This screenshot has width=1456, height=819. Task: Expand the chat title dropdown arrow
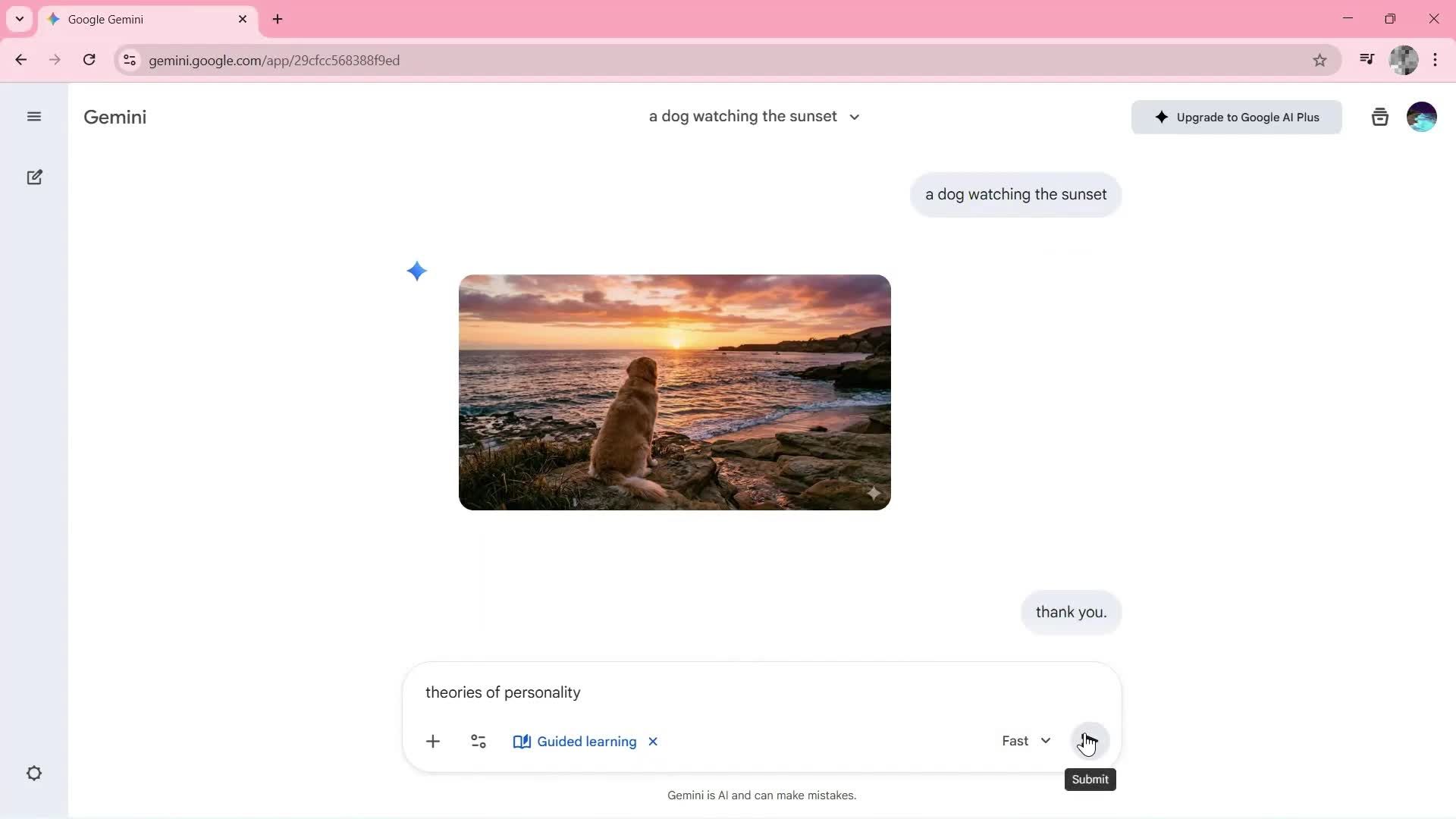(854, 117)
